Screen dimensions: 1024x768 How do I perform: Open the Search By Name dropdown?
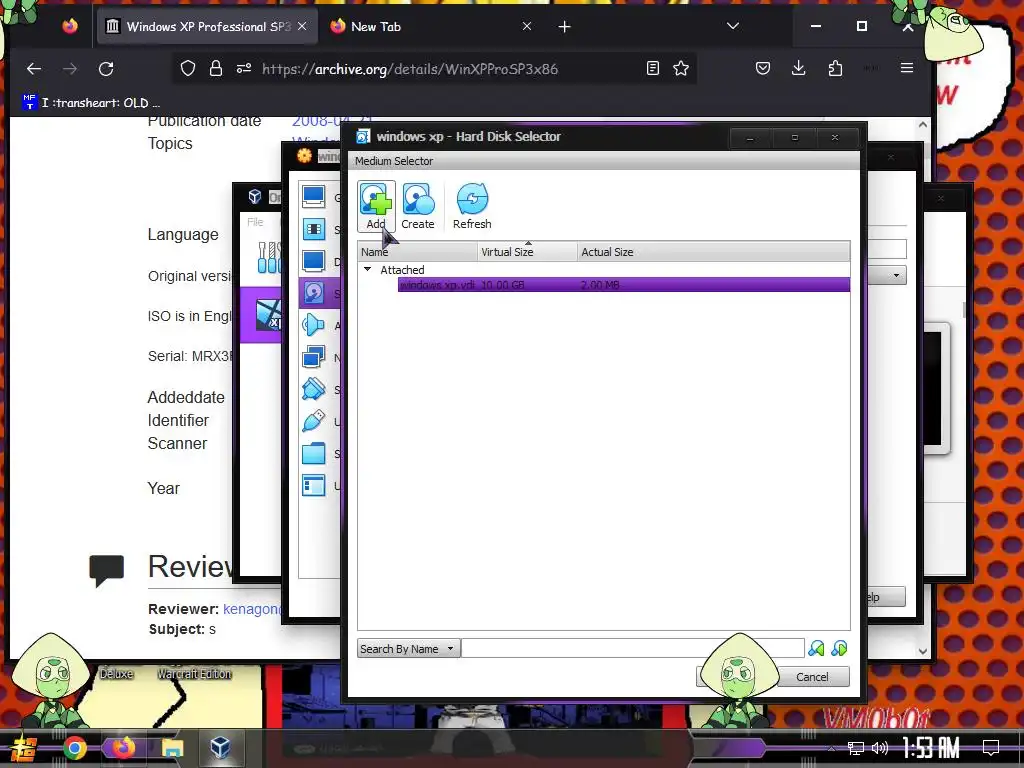click(x=409, y=648)
